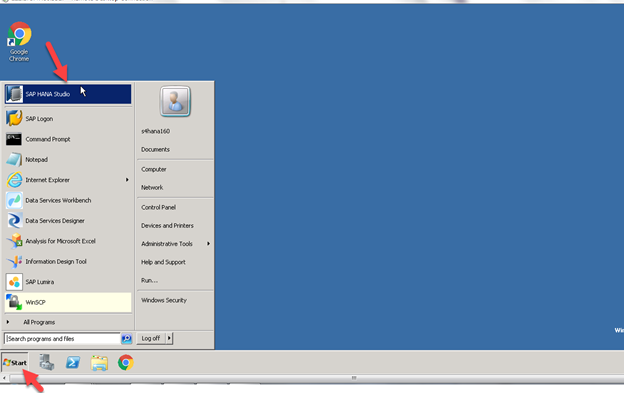Screen dimensions: 624x393
Task: Expand All Programs list
Action: [39, 322]
